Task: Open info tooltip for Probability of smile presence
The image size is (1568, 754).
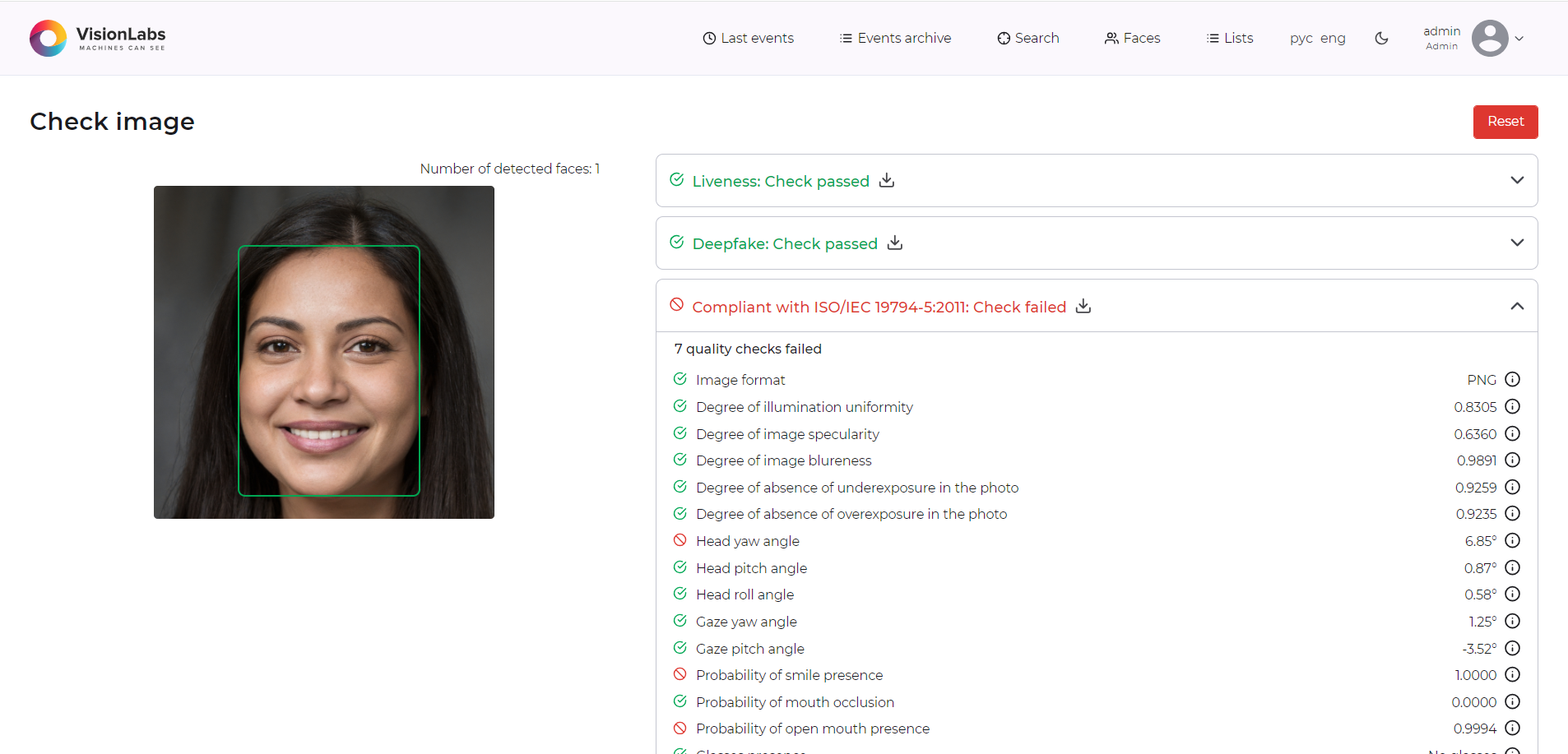Action: pyautogui.click(x=1513, y=674)
